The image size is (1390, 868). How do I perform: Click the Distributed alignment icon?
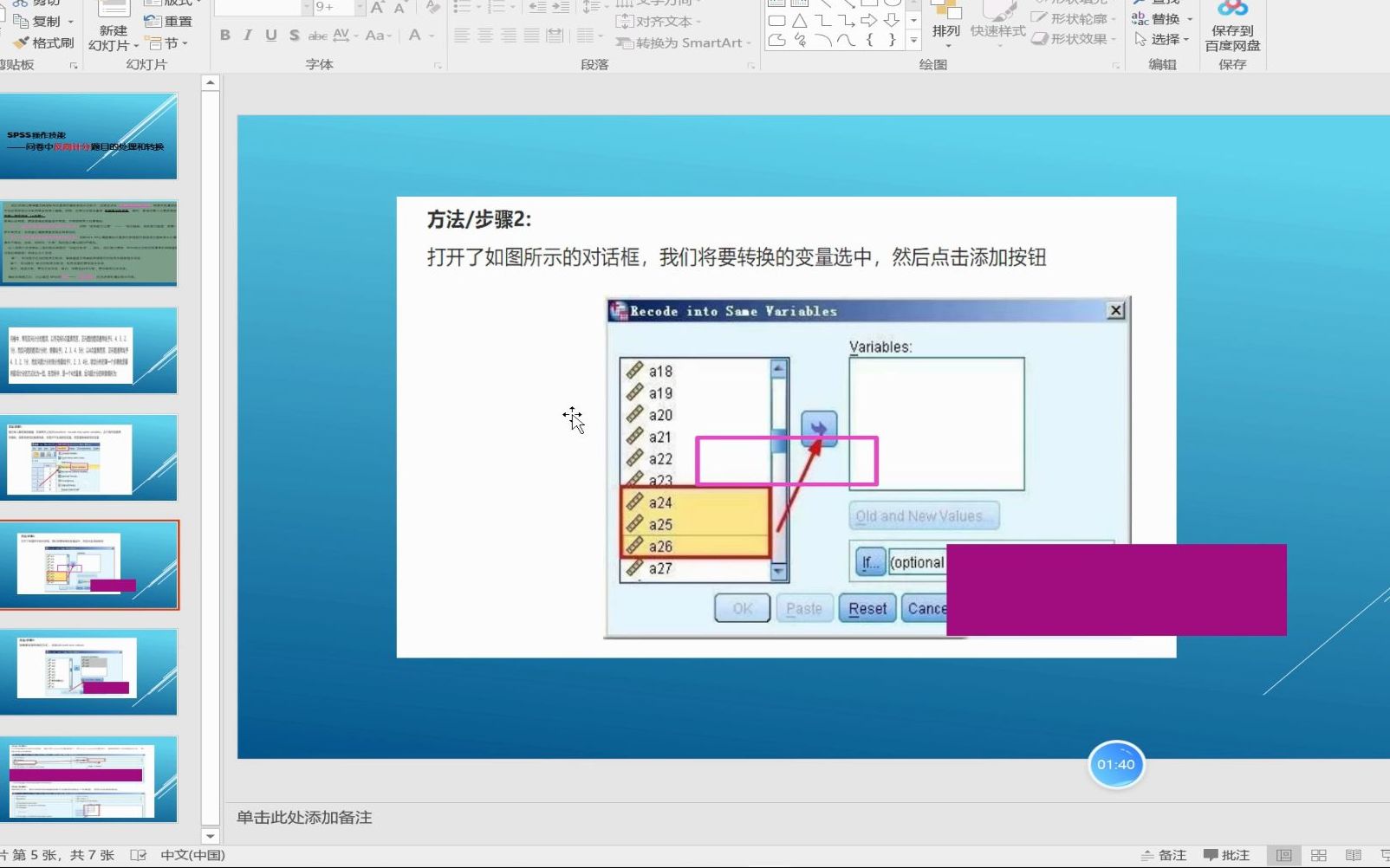[x=555, y=36]
